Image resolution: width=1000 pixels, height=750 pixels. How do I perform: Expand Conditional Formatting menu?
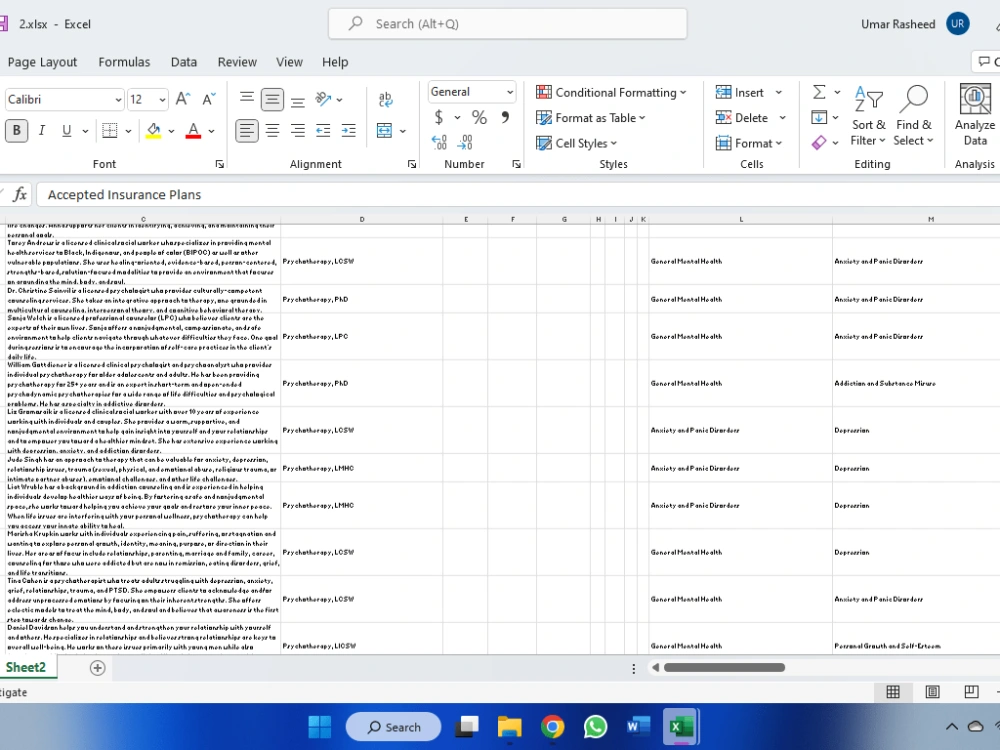coord(611,92)
